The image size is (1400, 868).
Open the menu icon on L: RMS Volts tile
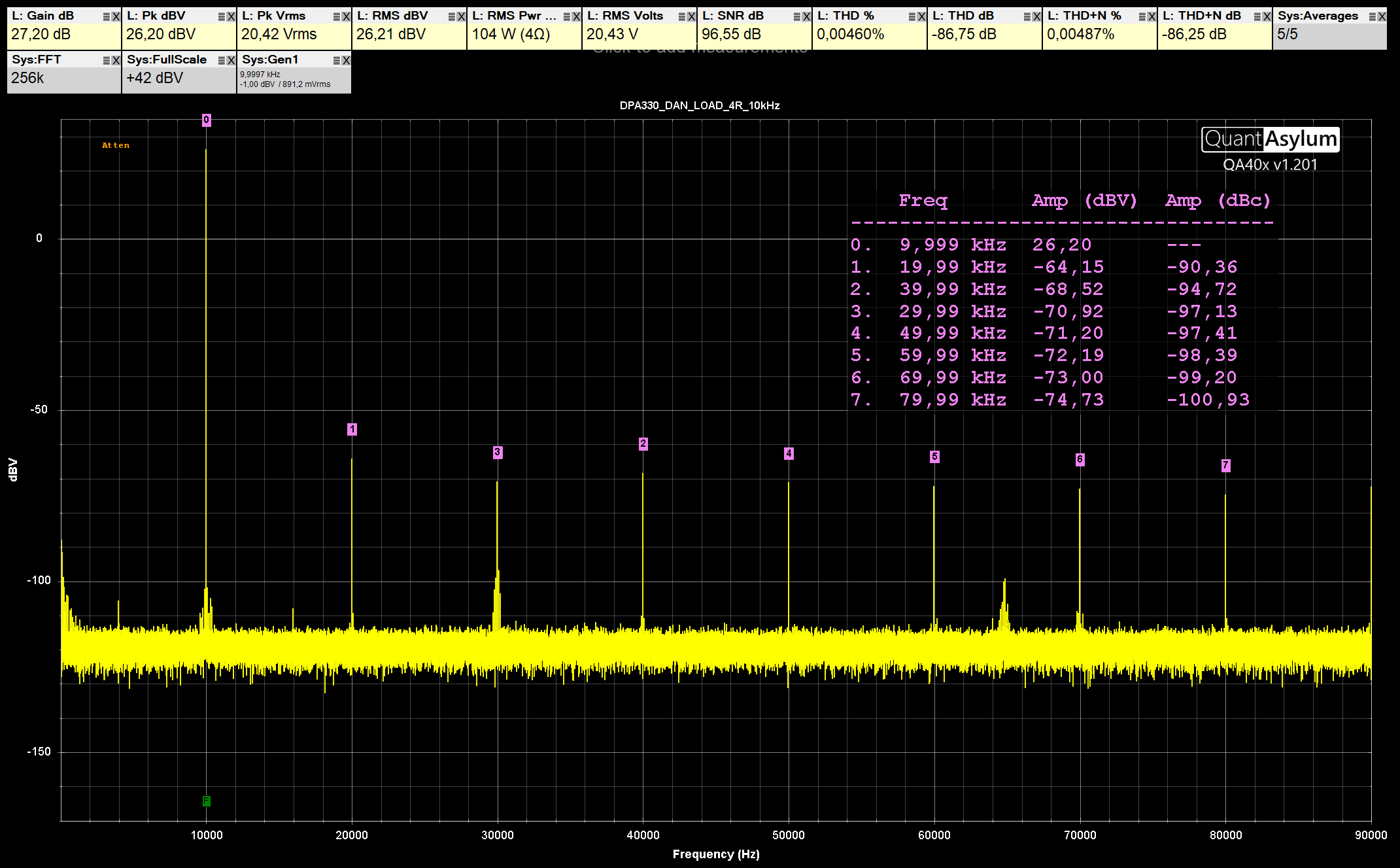click(x=682, y=16)
